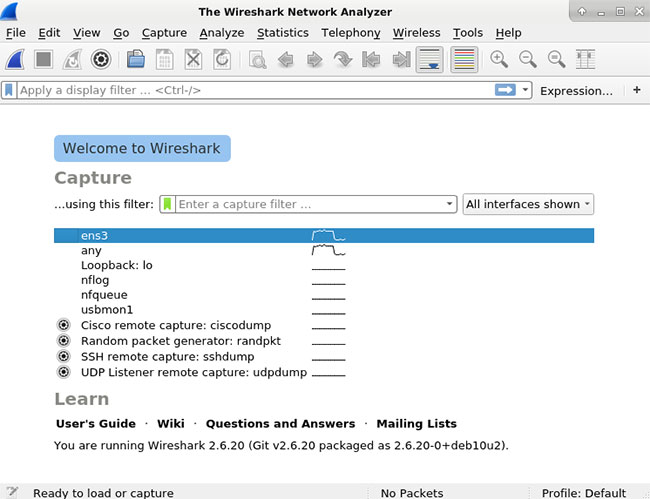Image resolution: width=650 pixels, height=499 pixels.
Task: Open the Capture menu
Action: click(x=164, y=33)
